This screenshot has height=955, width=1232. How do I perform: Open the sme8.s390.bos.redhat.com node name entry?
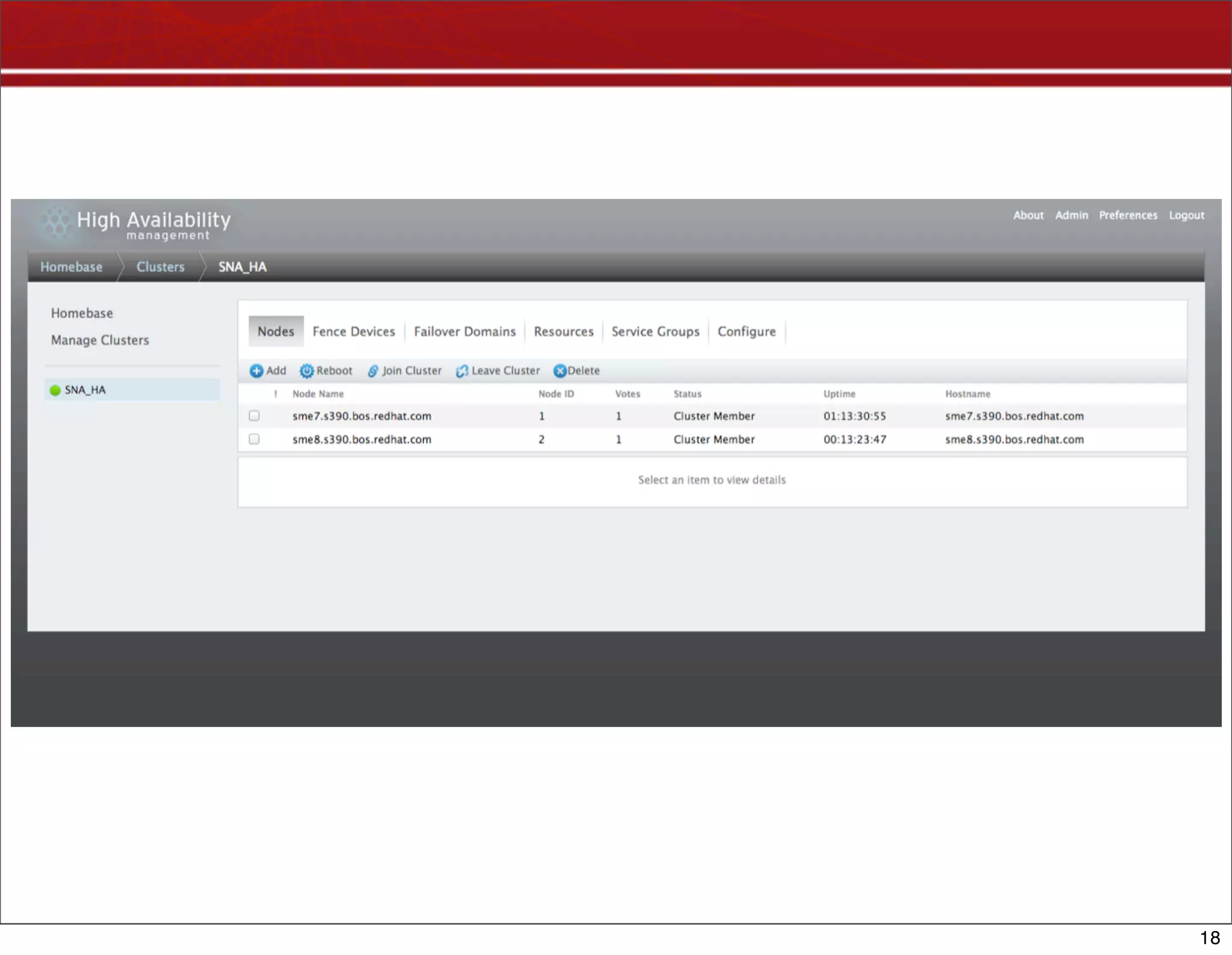pos(362,440)
